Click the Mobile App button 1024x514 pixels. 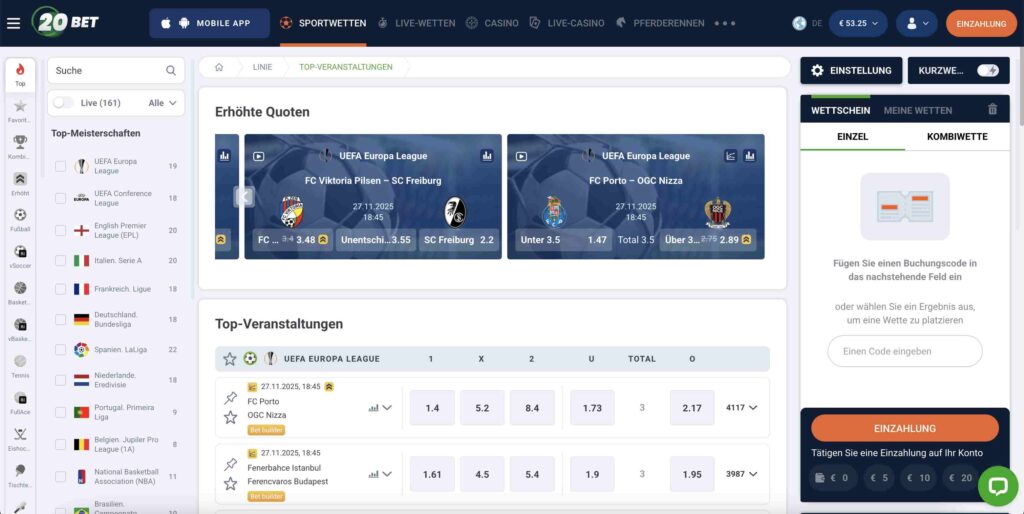click(209, 24)
